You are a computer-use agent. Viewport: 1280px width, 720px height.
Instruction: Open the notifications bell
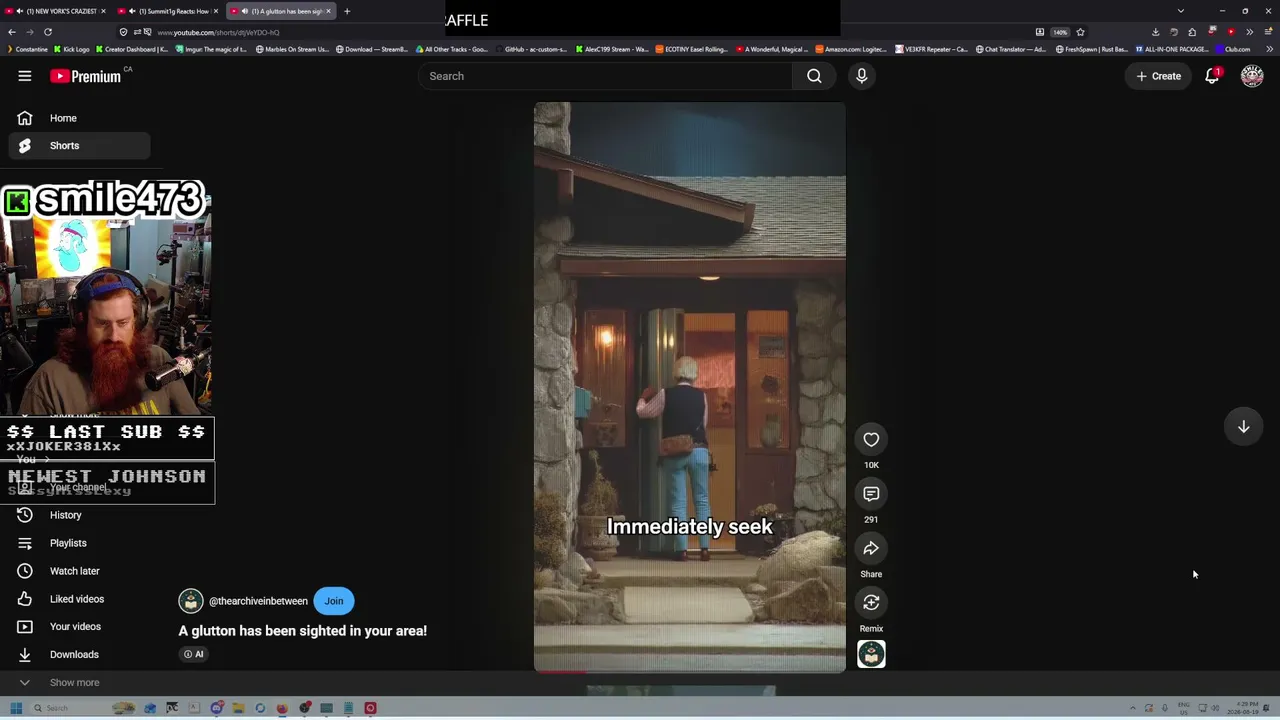1212,76
